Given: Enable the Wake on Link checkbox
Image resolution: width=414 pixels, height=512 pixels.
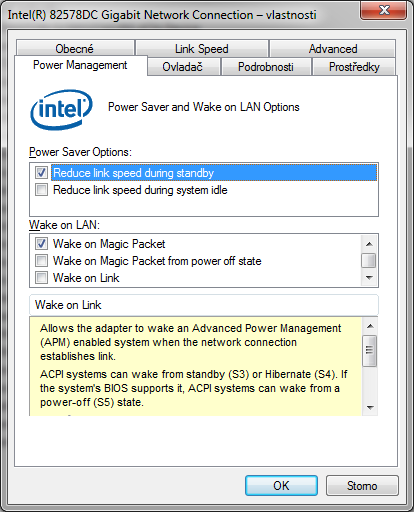Looking at the screenshot, I should click(42, 278).
